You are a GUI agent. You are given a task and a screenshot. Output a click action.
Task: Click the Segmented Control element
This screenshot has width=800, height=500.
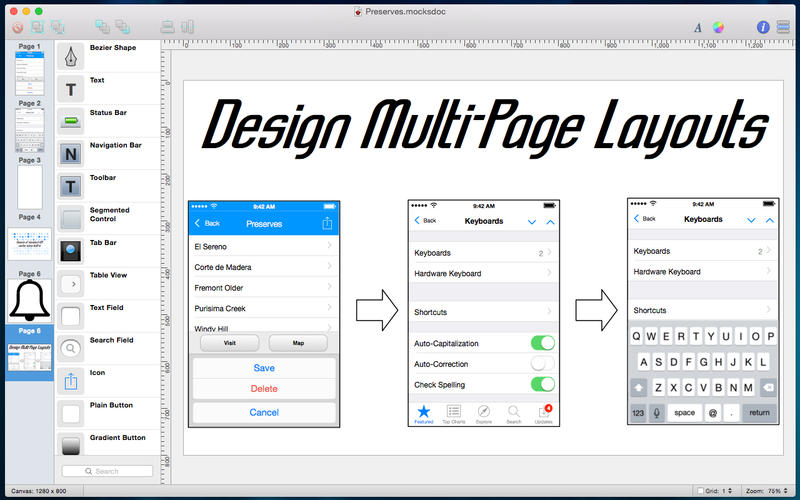72,219
